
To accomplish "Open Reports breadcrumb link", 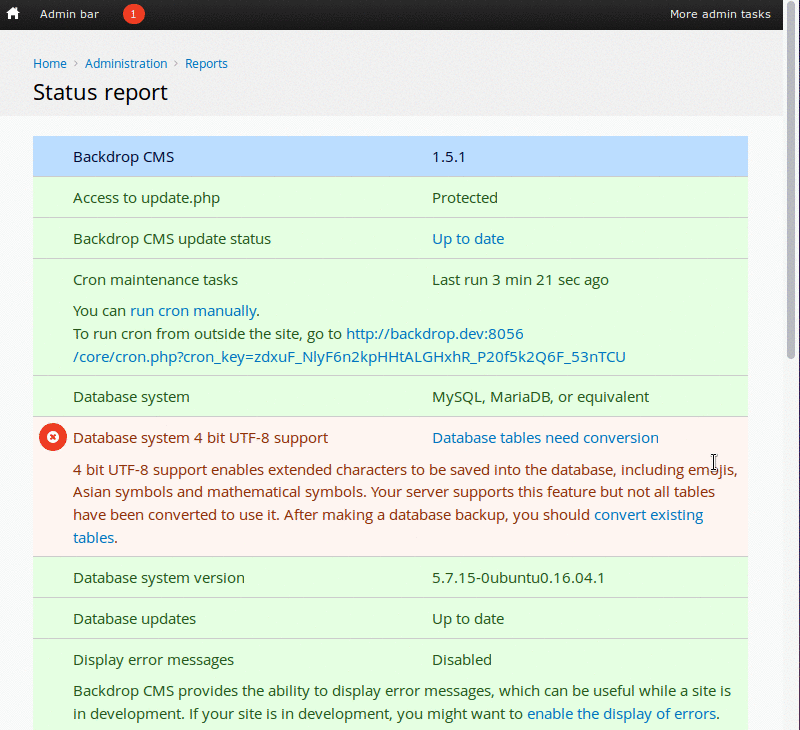I will click(x=206, y=64).
